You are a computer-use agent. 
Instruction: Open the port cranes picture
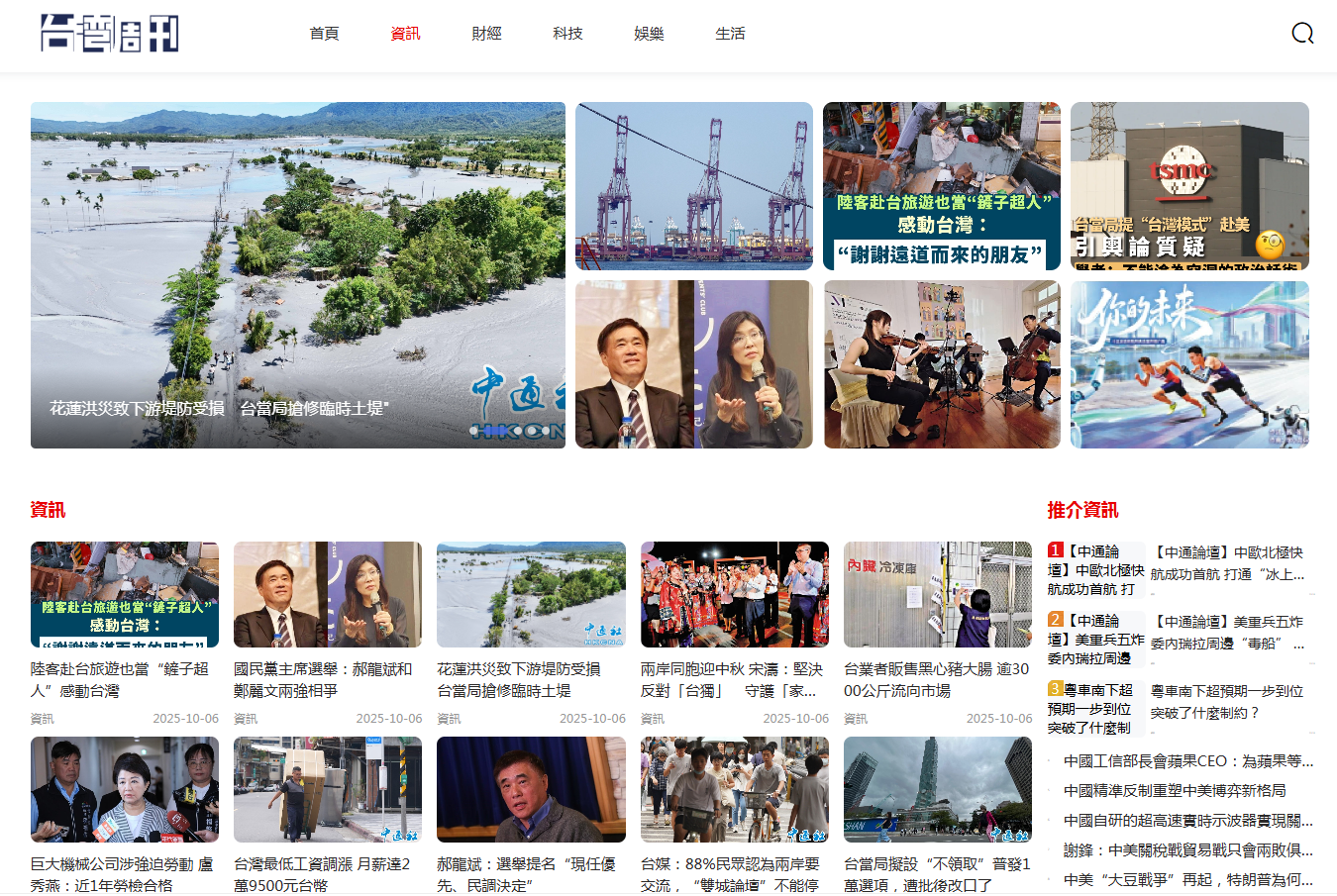(x=693, y=186)
